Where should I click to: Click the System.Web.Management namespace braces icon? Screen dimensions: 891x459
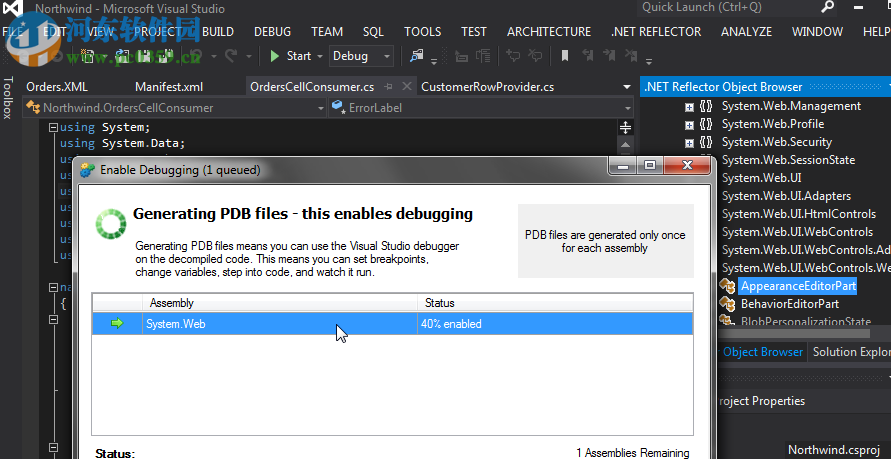point(706,106)
